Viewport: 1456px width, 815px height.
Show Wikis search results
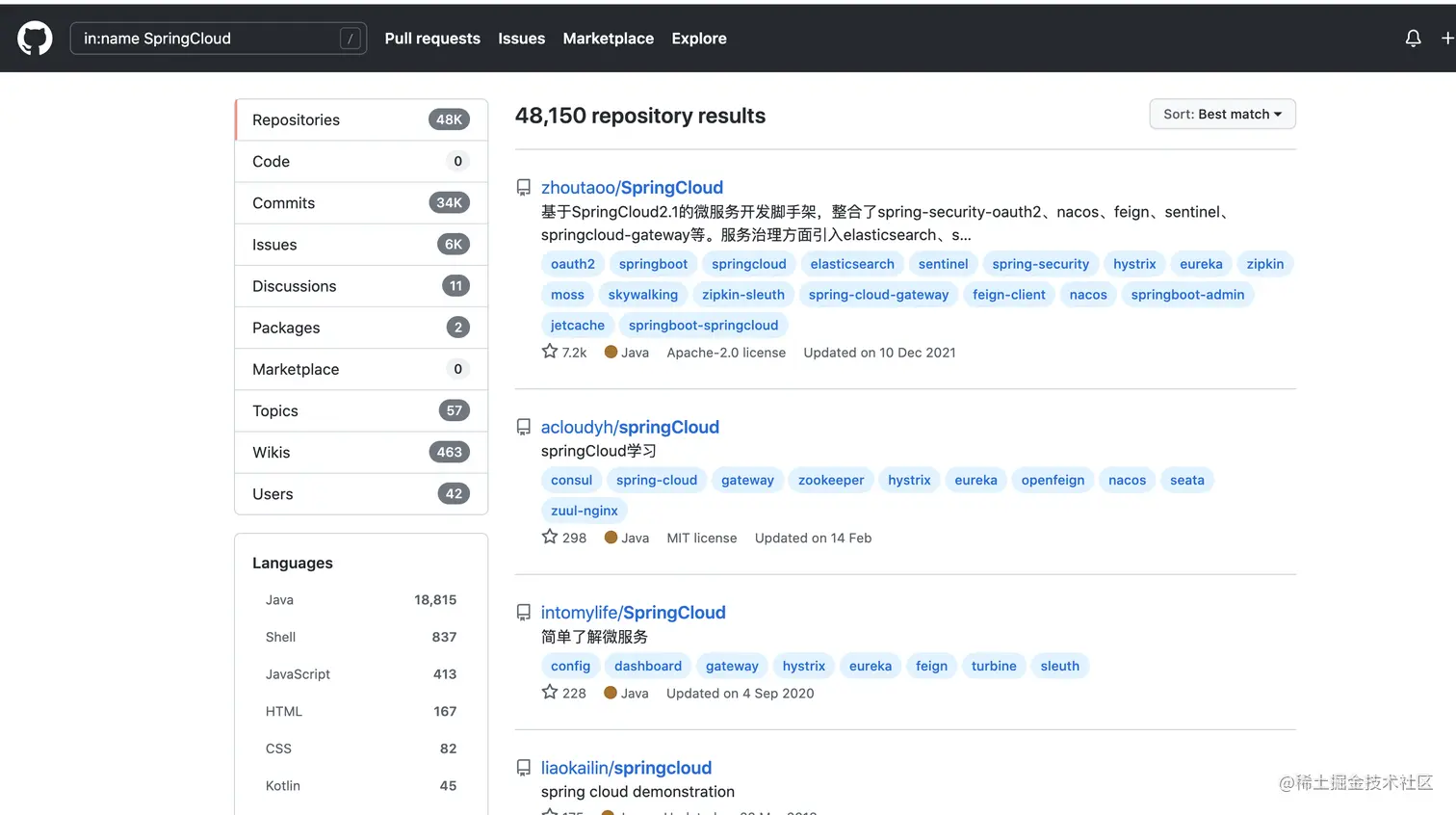point(272,453)
